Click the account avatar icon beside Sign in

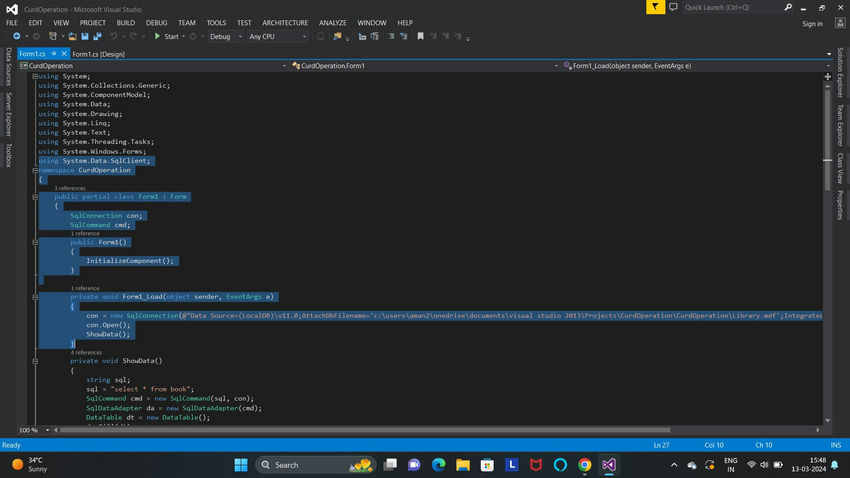pos(840,23)
